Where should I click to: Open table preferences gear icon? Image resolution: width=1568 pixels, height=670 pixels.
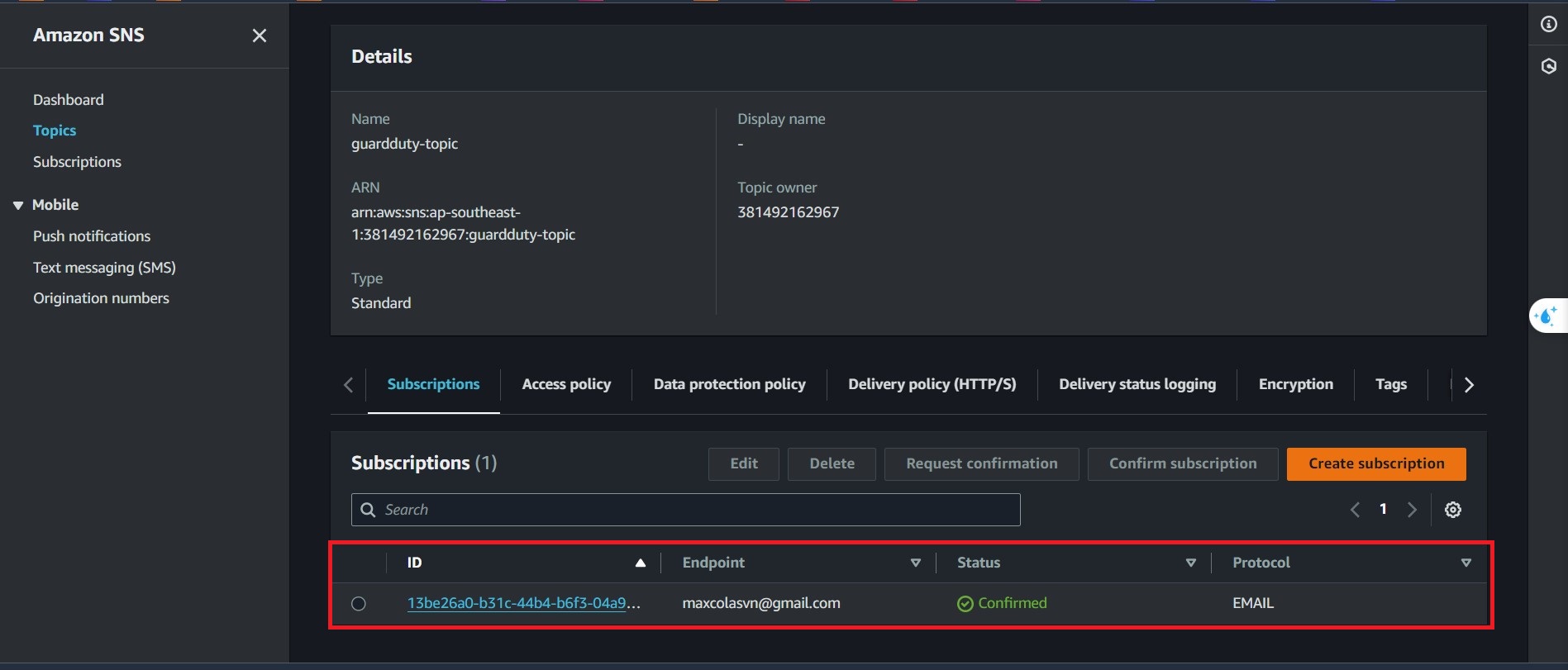coord(1452,510)
